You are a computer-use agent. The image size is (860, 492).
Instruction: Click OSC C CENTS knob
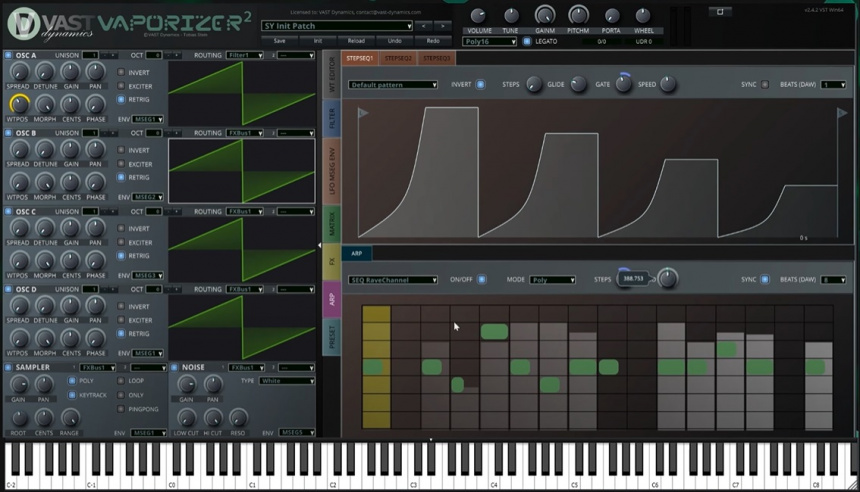[70, 261]
